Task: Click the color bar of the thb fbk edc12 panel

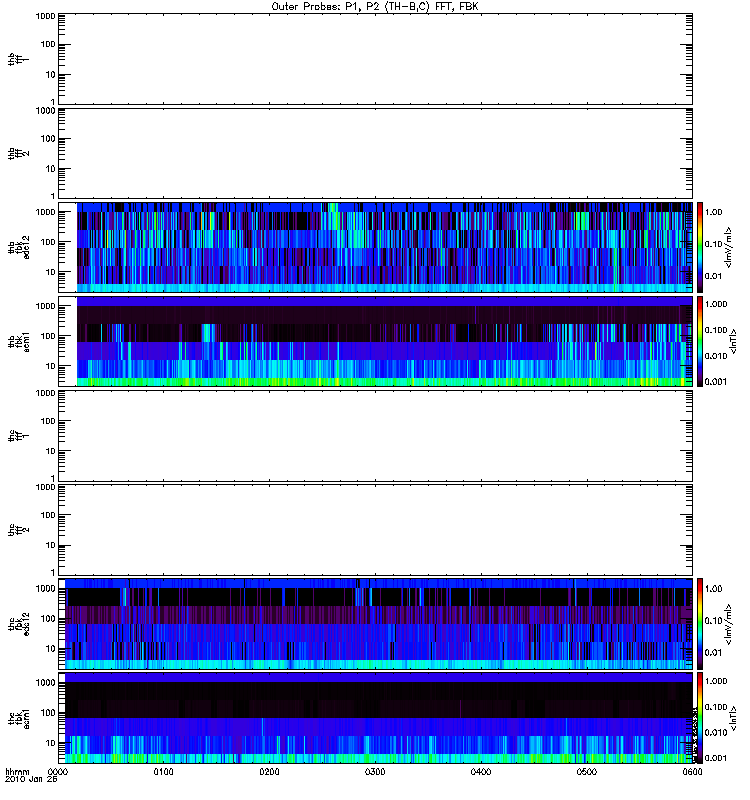Action: point(700,247)
